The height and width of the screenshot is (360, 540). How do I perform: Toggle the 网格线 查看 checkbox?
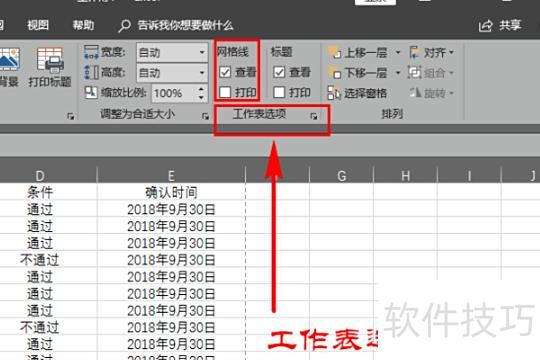point(225,72)
